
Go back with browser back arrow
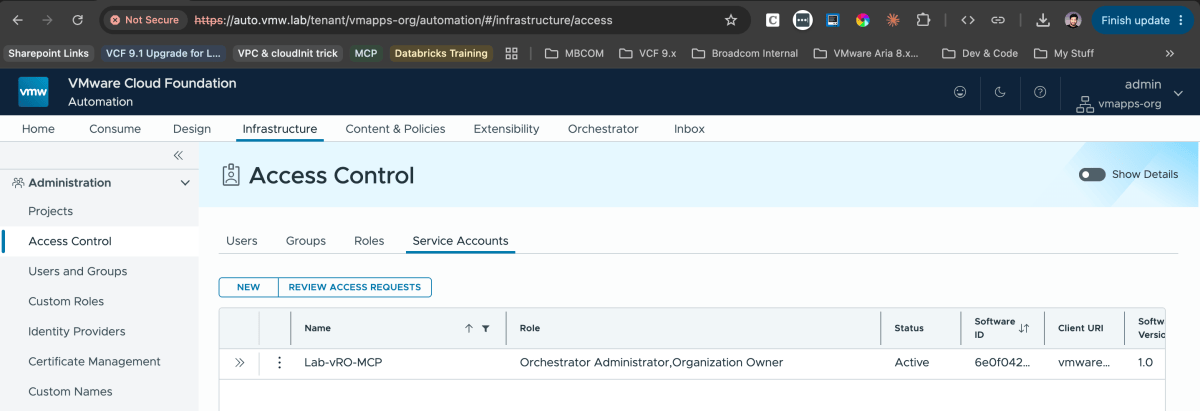click(17, 20)
